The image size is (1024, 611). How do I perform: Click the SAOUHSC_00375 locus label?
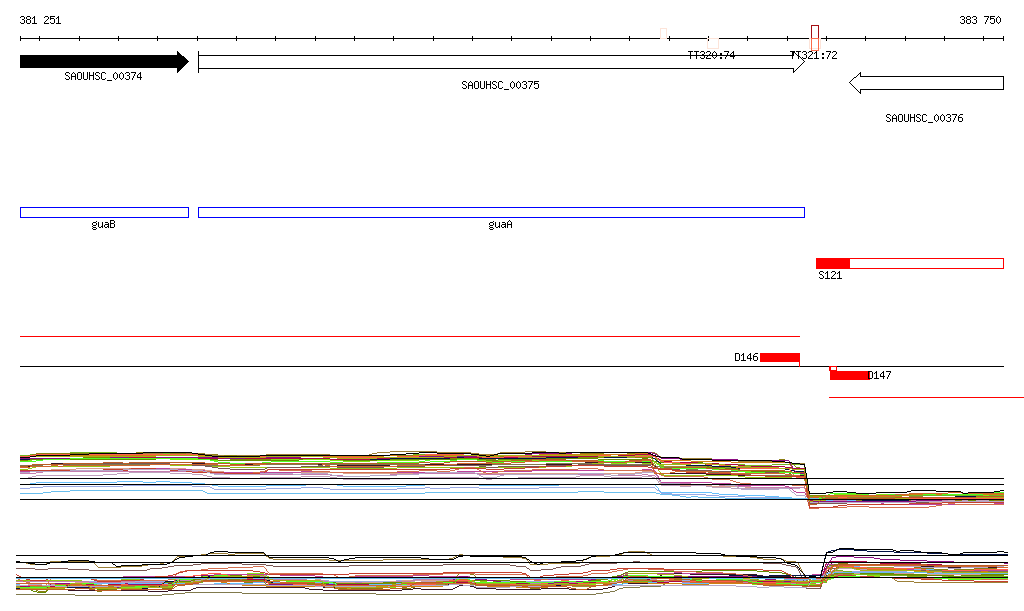click(x=500, y=85)
